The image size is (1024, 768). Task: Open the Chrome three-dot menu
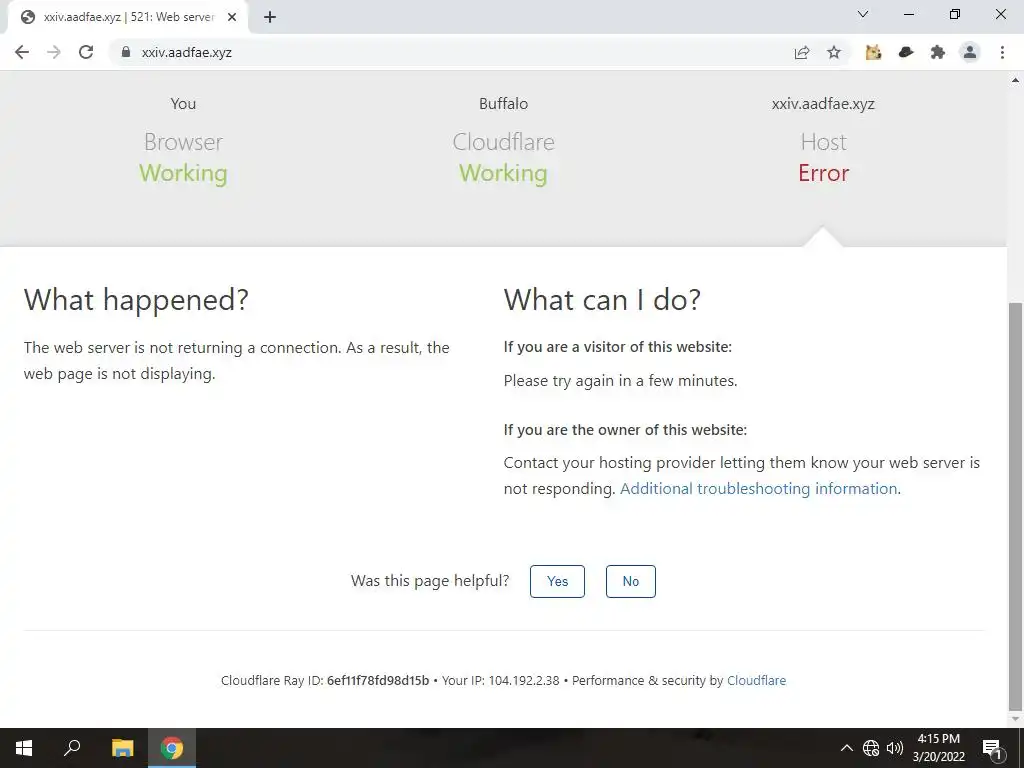1002,52
